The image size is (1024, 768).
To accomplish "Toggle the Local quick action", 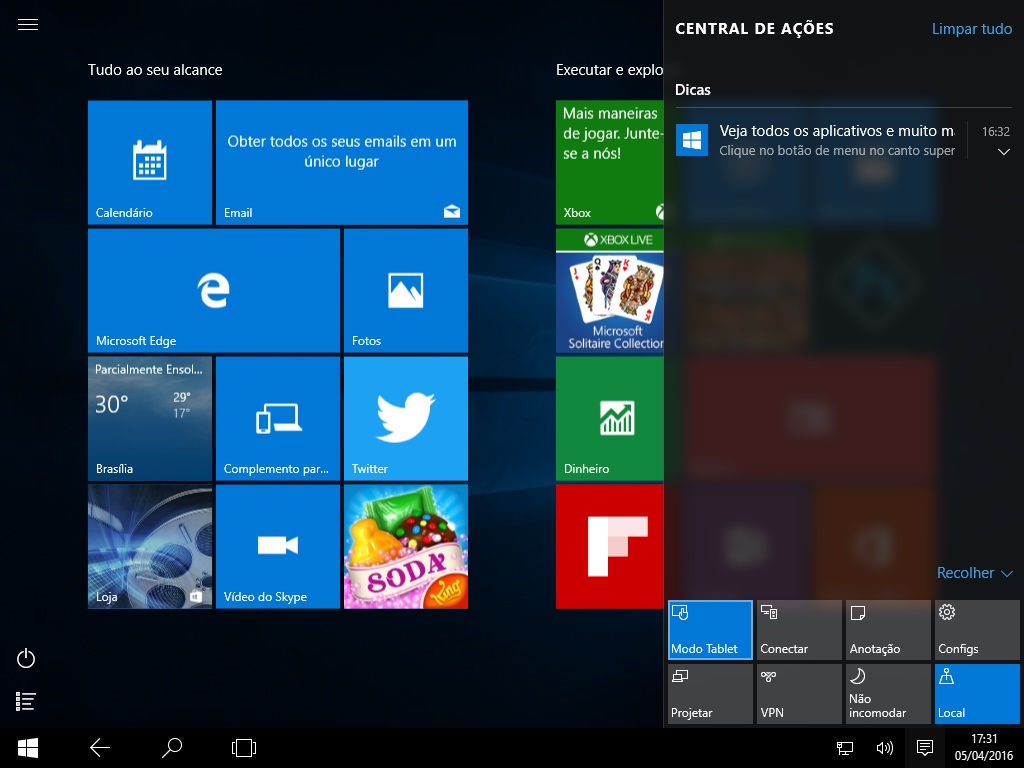I will point(977,694).
